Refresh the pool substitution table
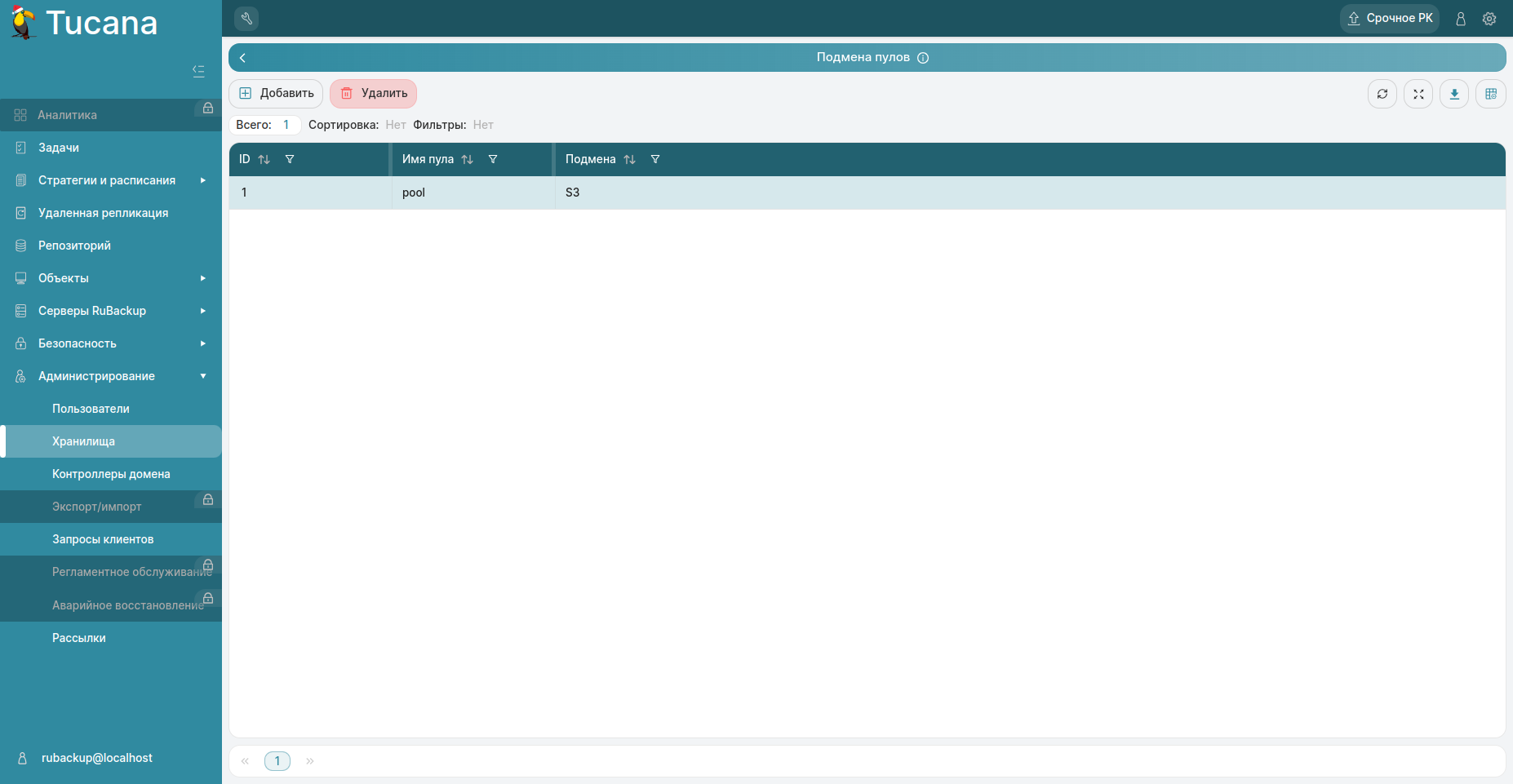Viewport: 1513px width, 784px height. [x=1382, y=94]
